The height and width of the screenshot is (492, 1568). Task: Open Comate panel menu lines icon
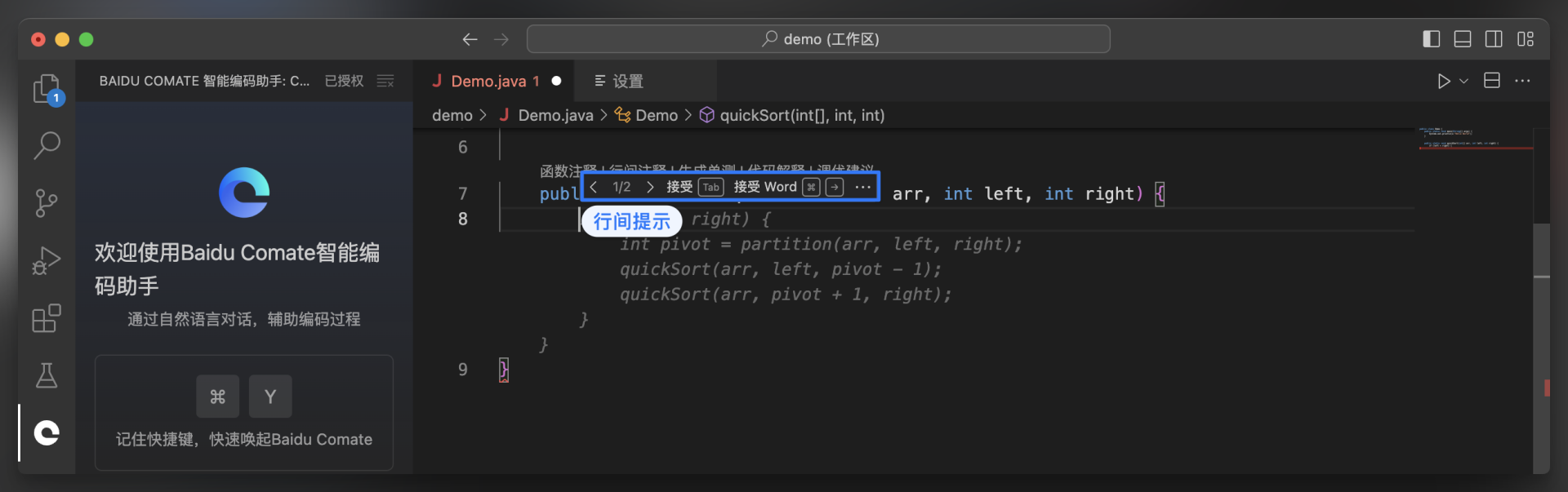(x=385, y=81)
